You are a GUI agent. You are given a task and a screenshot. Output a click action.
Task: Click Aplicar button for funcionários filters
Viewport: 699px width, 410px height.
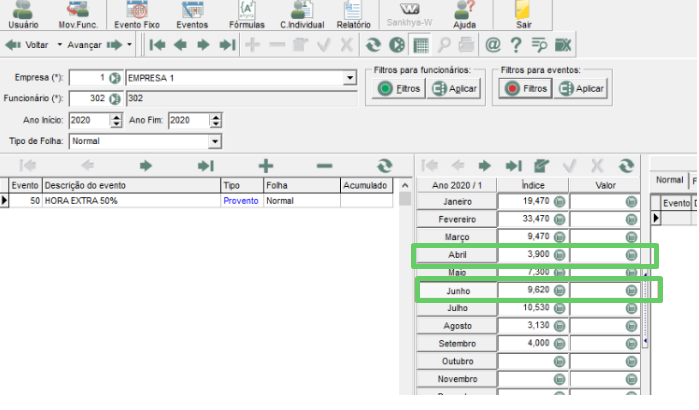(454, 88)
